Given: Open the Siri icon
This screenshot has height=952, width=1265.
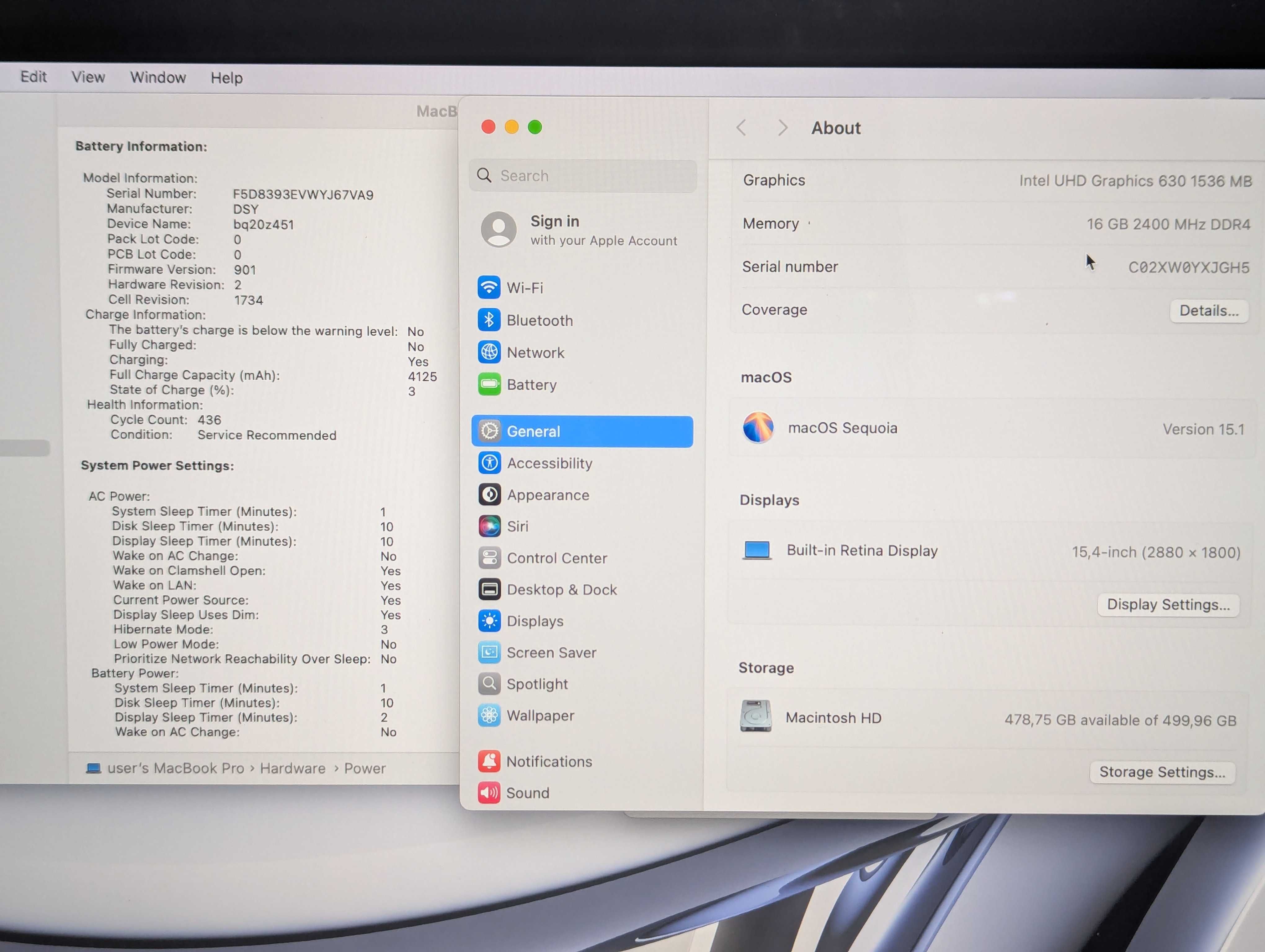Looking at the screenshot, I should (x=490, y=526).
